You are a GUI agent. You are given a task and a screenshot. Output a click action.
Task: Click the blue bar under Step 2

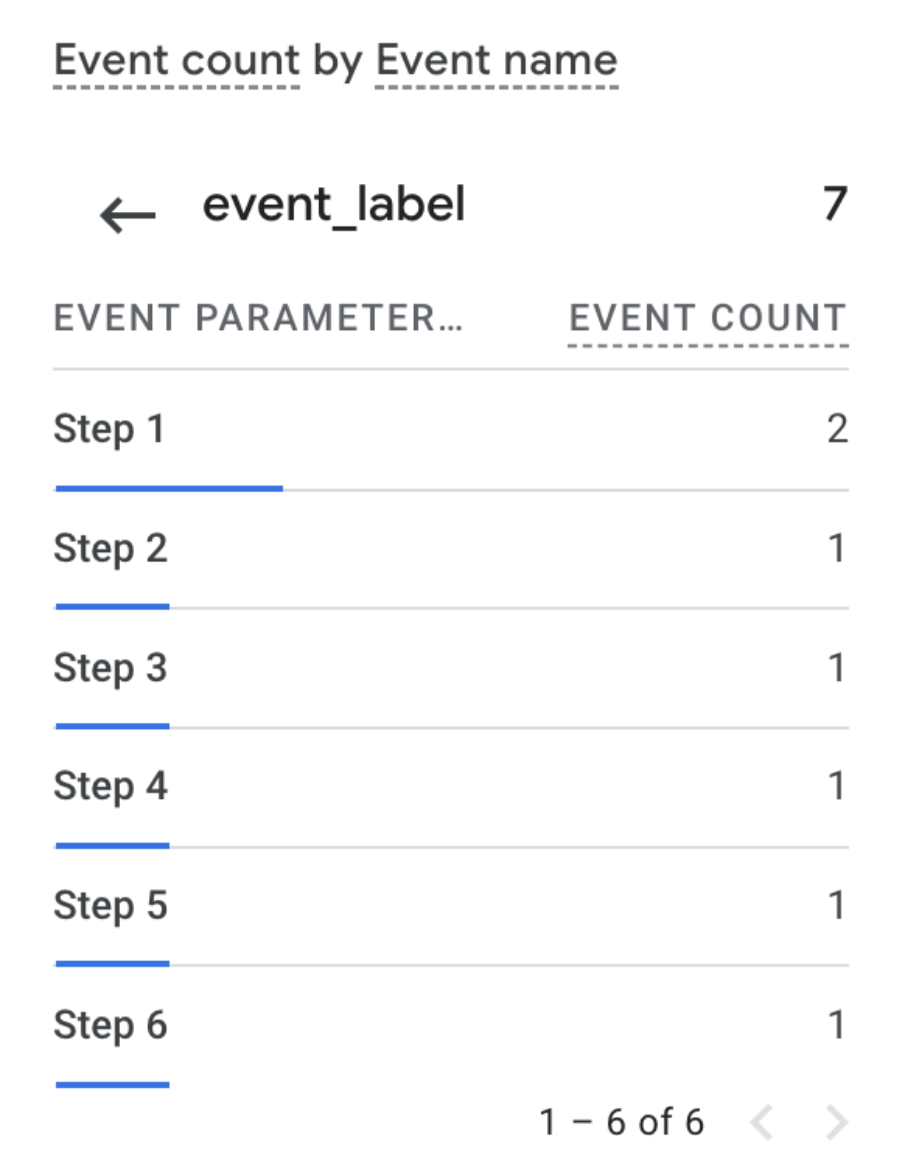click(x=112, y=606)
